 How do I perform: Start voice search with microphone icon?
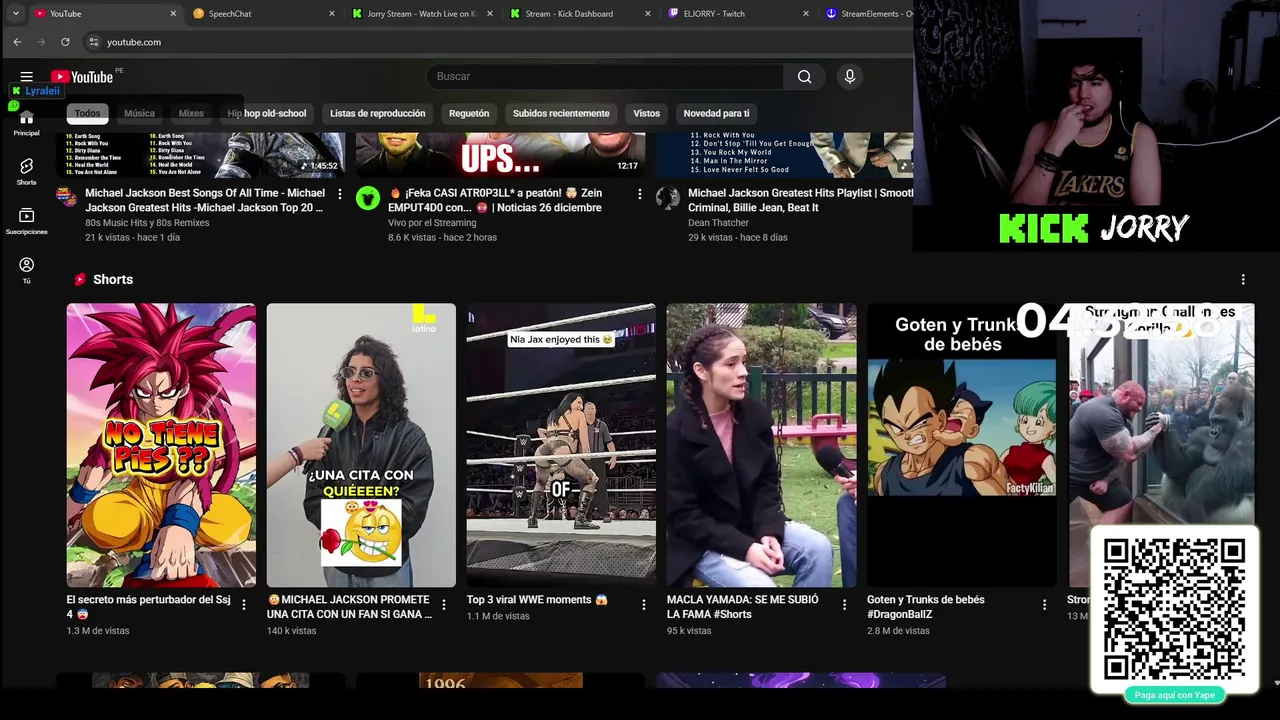click(x=850, y=77)
